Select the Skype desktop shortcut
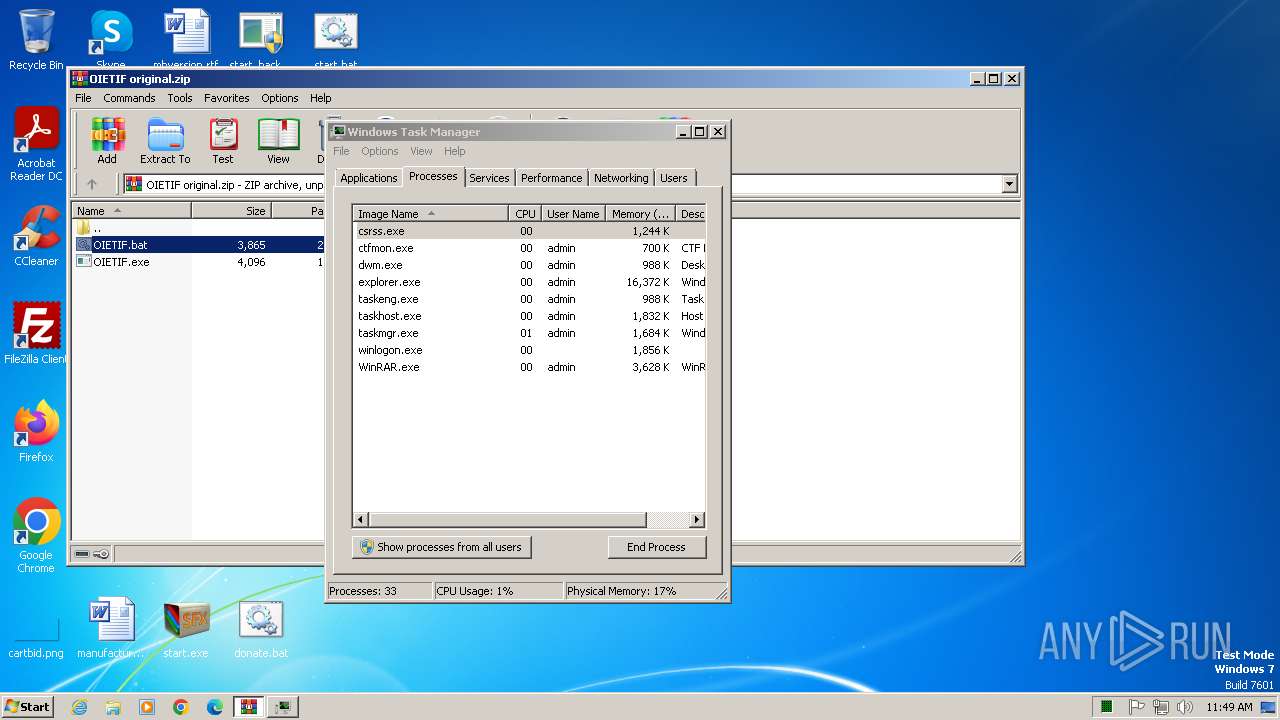The height and width of the screenshot is (720, 1280). pyautogui.click(x=110, y=40)
